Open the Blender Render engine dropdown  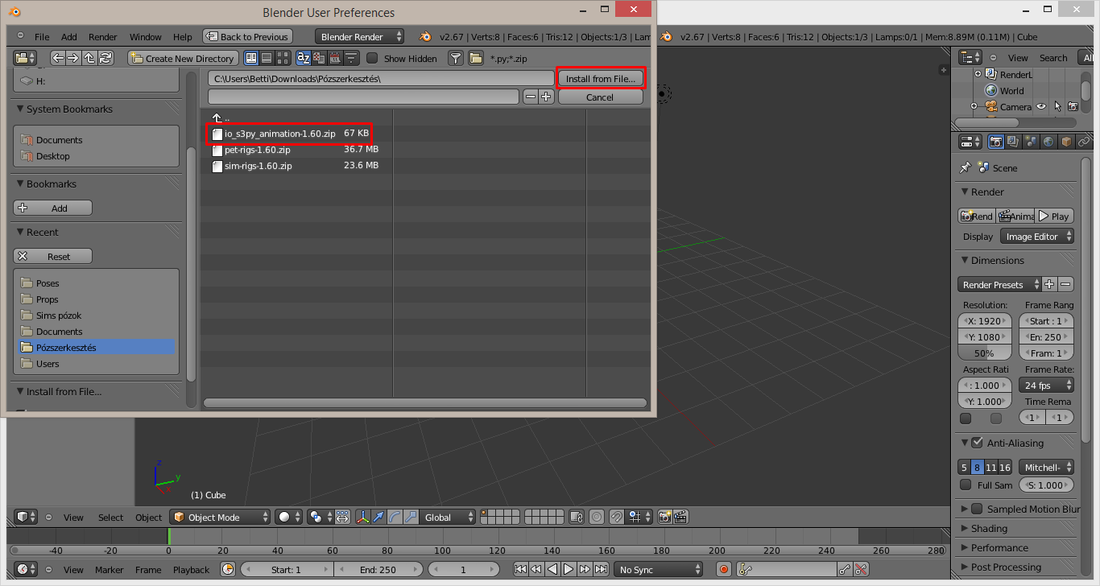pos(360,36)
